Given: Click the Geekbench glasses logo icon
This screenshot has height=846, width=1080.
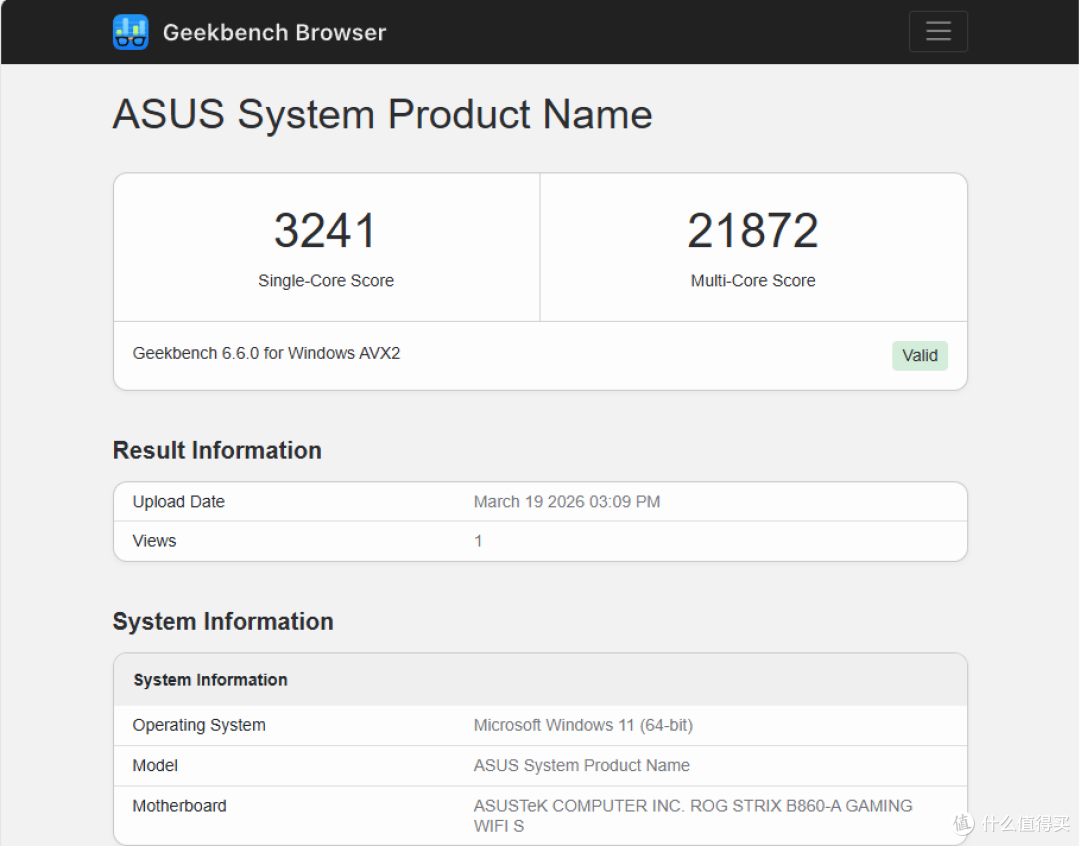Looking at the screenshot, I should pyautogui.click(x=130, y=32).
